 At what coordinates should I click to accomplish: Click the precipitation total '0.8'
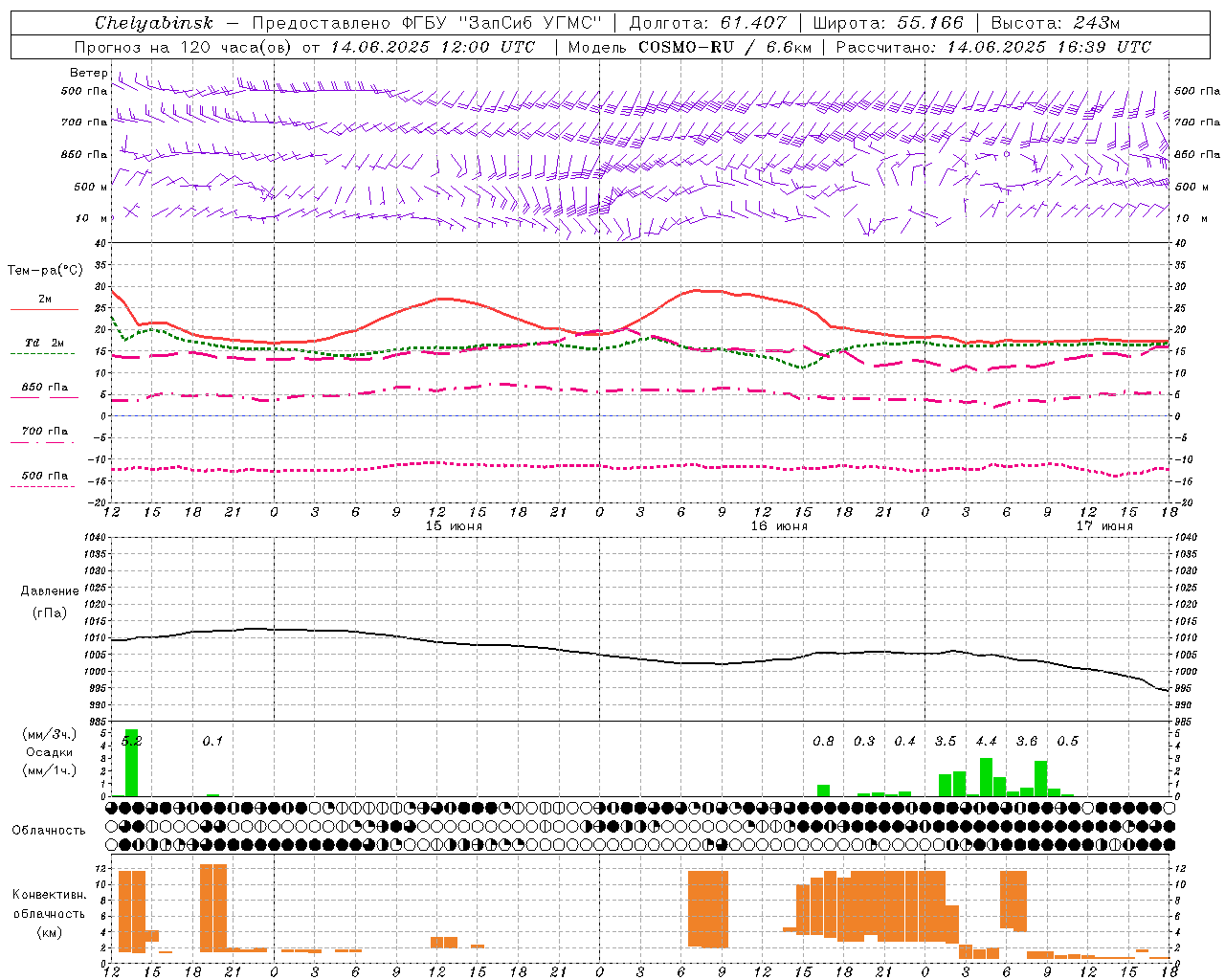coord(823,741)
